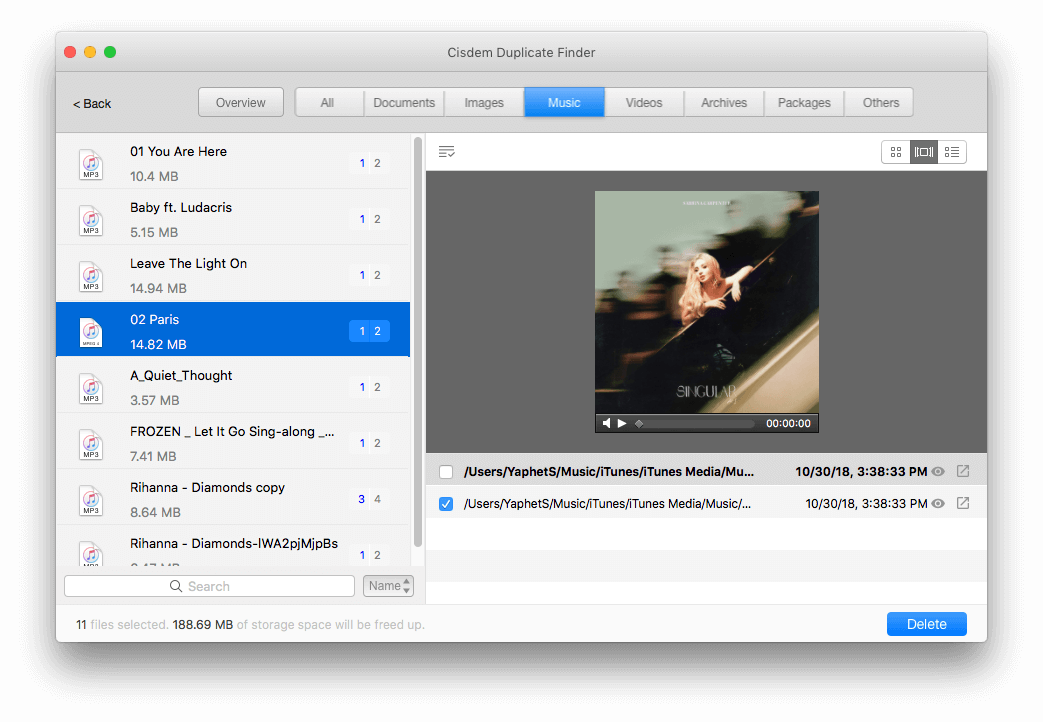Click the 188.69 MB status text
This screenshot has height=722, width=1043.
[203, 625]
